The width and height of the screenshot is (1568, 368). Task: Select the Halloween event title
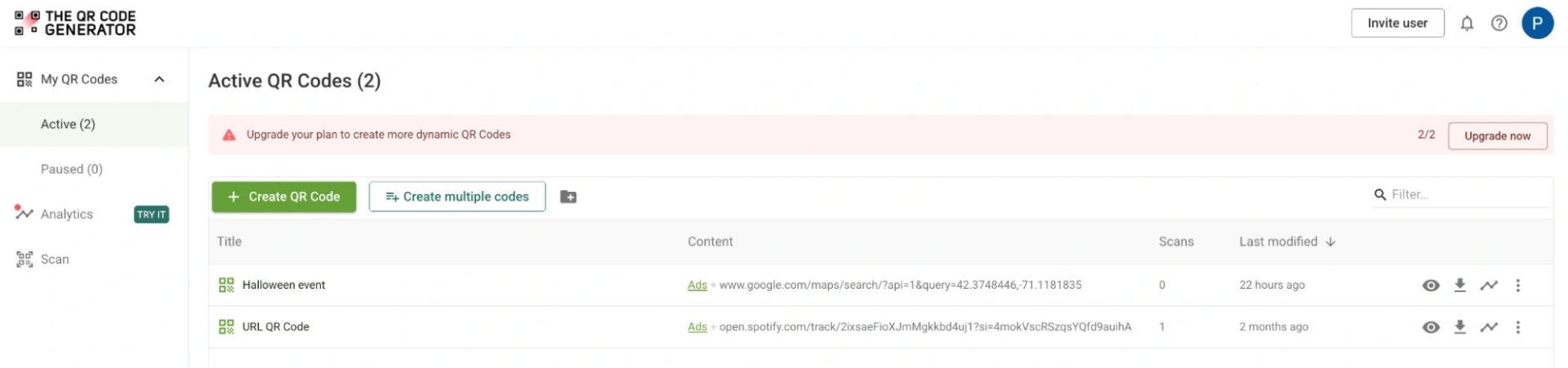[283, 285]
